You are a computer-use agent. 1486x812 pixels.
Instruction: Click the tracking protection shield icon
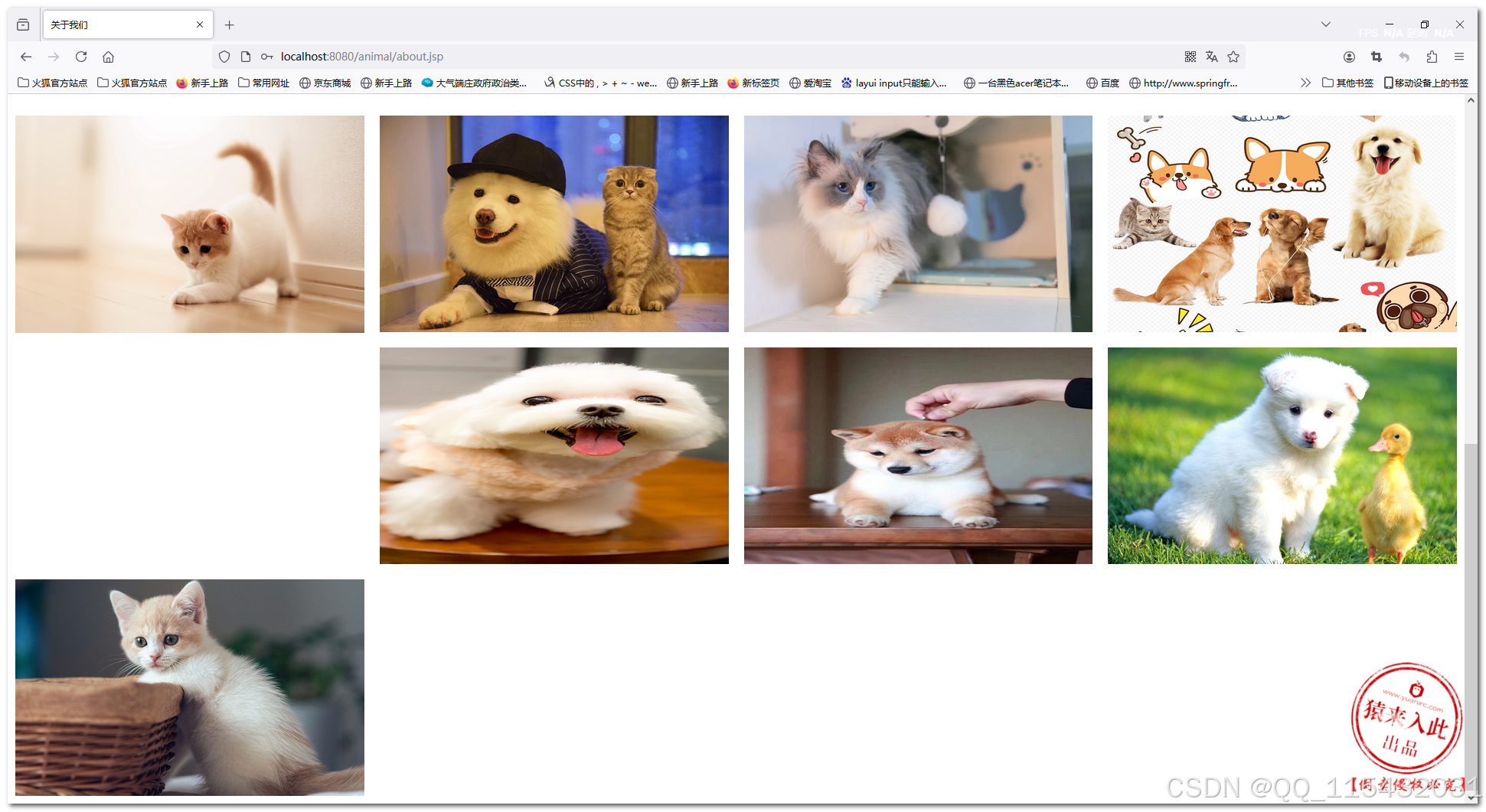pos(224,57)
